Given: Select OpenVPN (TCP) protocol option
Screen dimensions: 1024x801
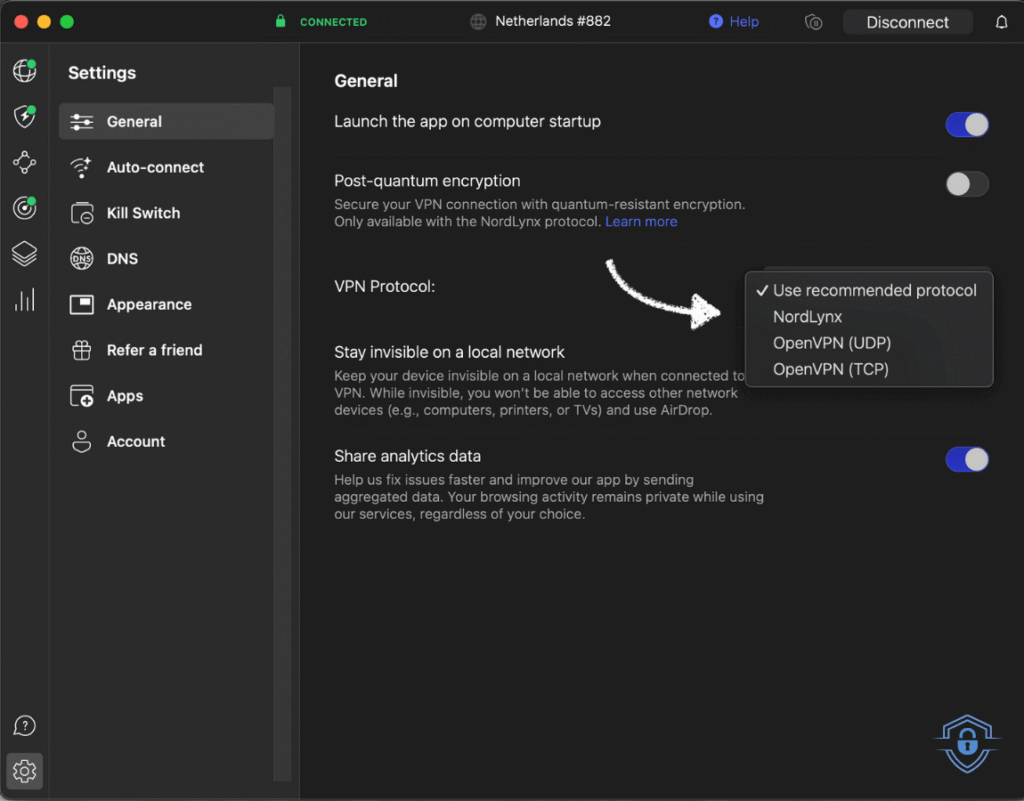Looking at the screenshot, I should (869, 369).
